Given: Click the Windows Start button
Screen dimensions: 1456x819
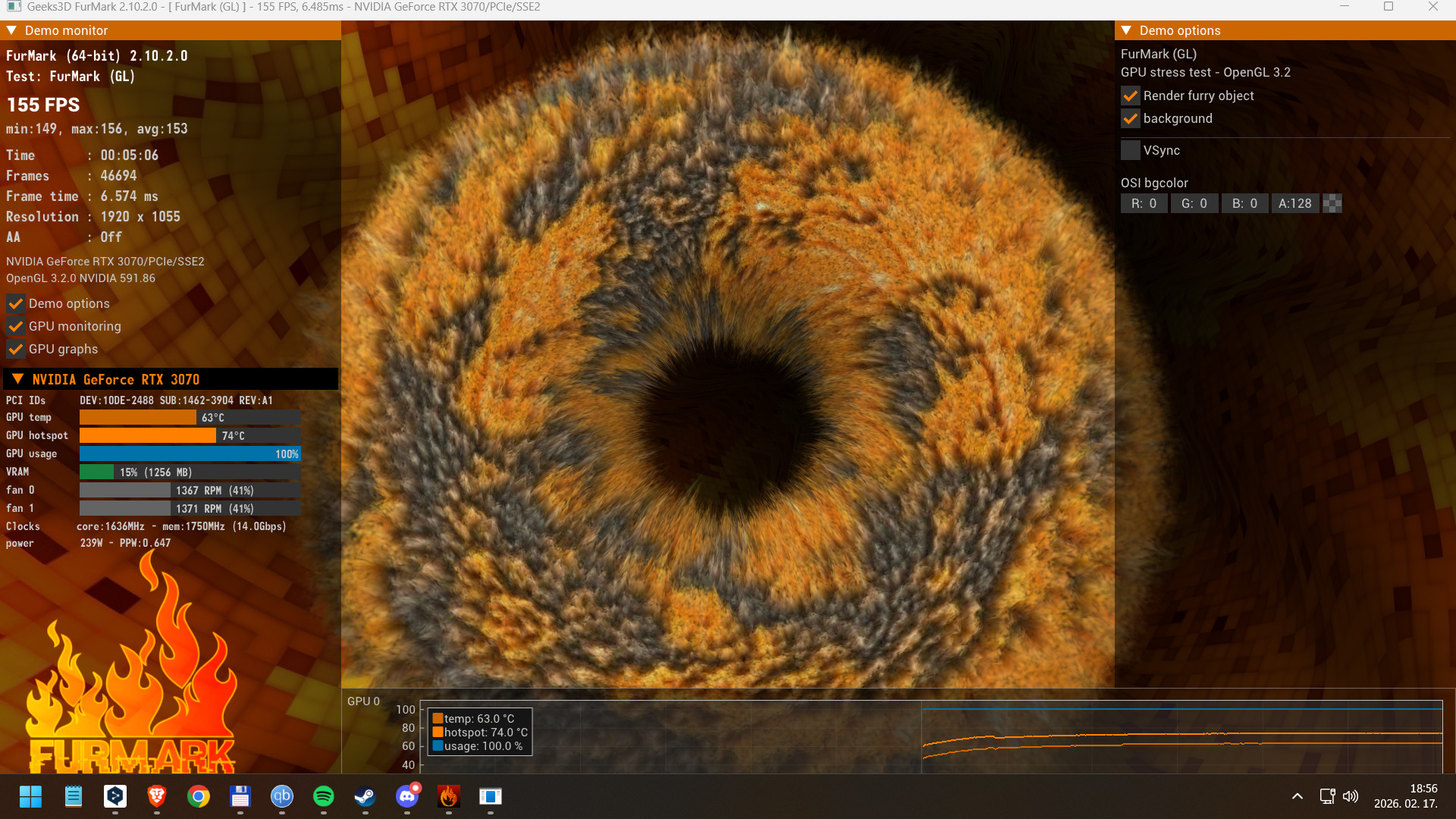Looking at the screenshot, I should coord(30,796).
